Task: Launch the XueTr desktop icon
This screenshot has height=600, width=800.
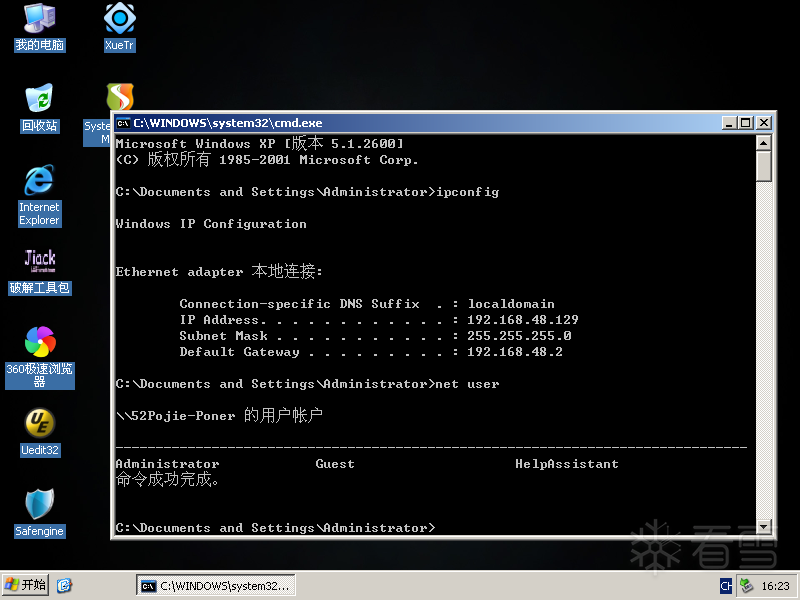Action: click(119, 27)
